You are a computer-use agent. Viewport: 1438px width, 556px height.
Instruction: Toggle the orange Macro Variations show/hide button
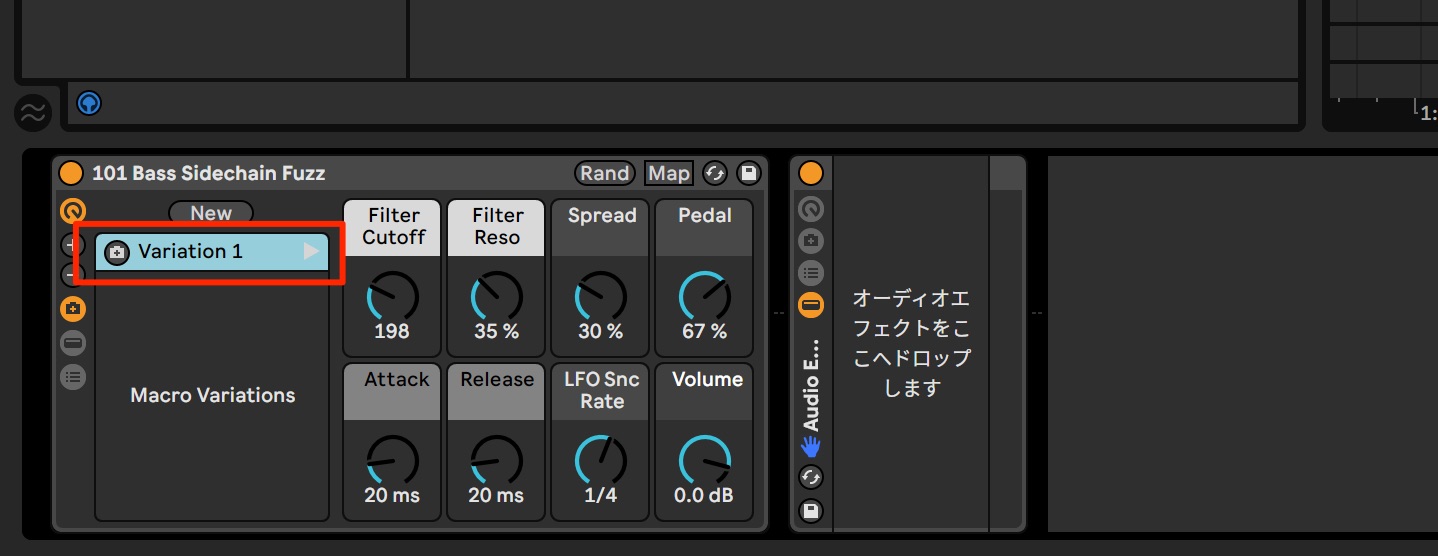(73, 309)
